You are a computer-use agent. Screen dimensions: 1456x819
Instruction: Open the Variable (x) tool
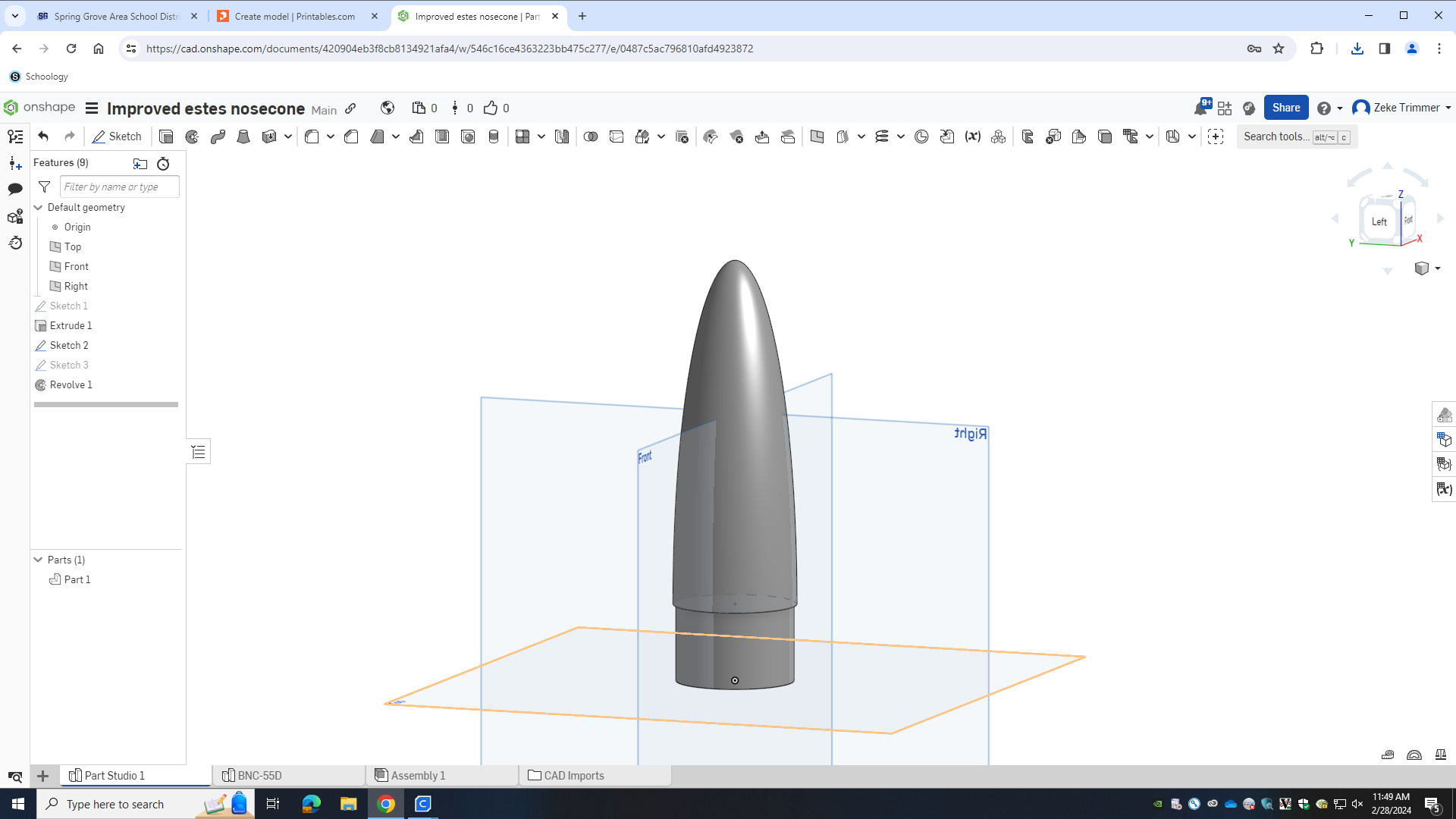tap(973, 136)
